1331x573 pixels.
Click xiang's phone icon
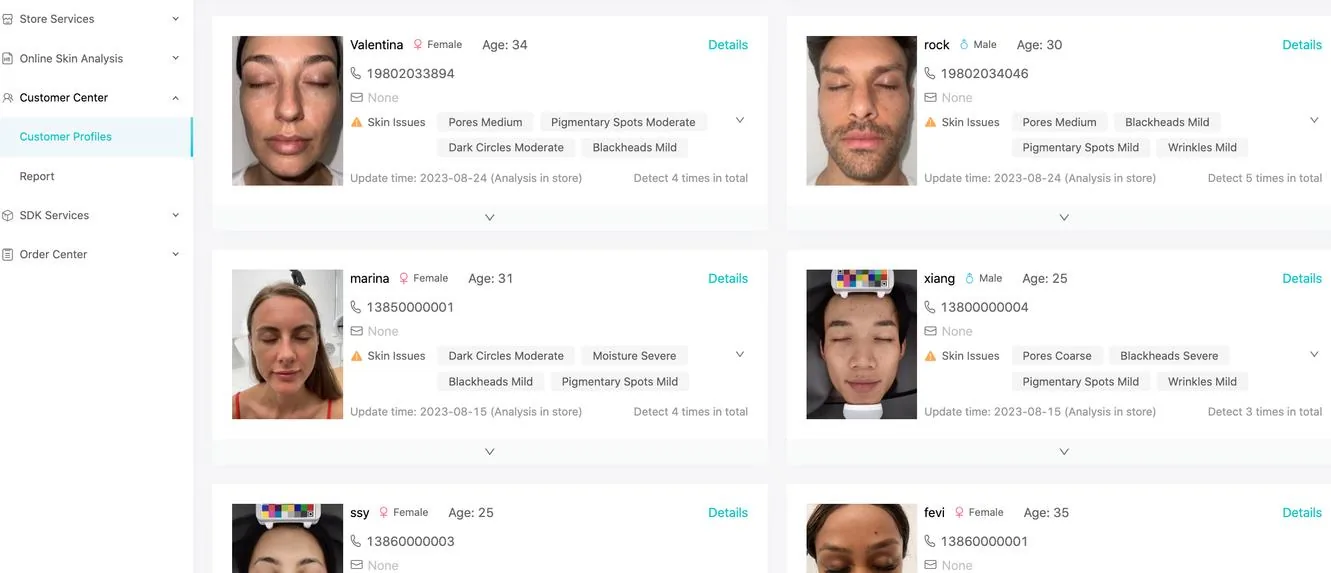coord(930,307)
